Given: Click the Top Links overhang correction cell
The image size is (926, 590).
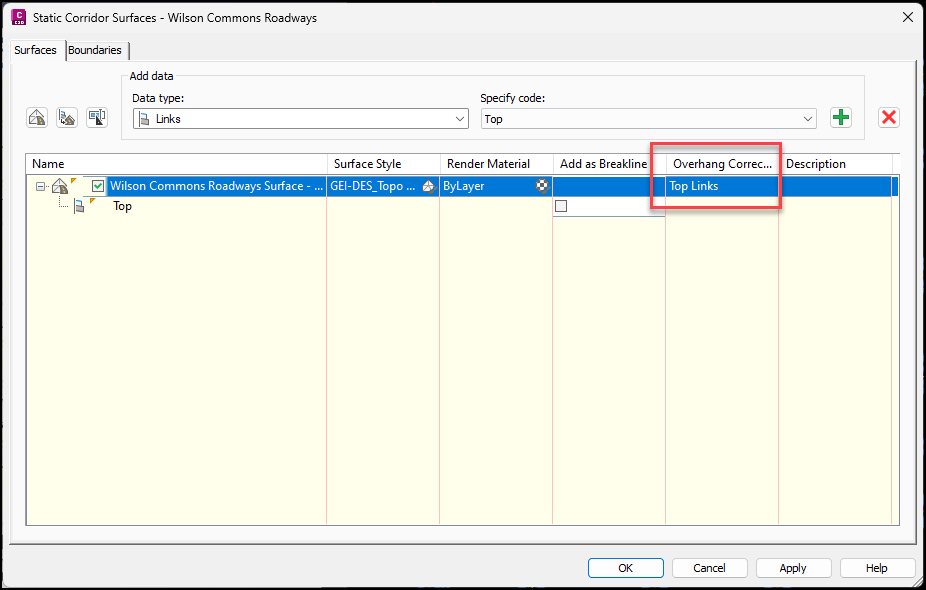Looking at the screenshot, I should [x=720, y=186].
